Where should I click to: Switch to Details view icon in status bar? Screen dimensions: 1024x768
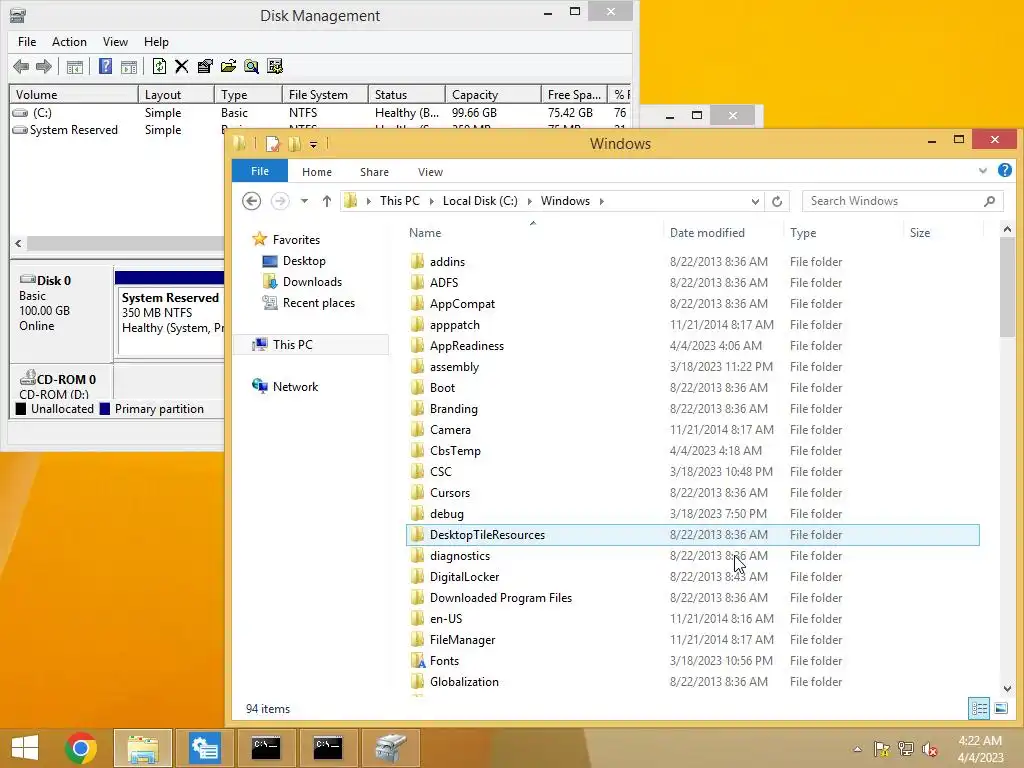click(979, 709)
